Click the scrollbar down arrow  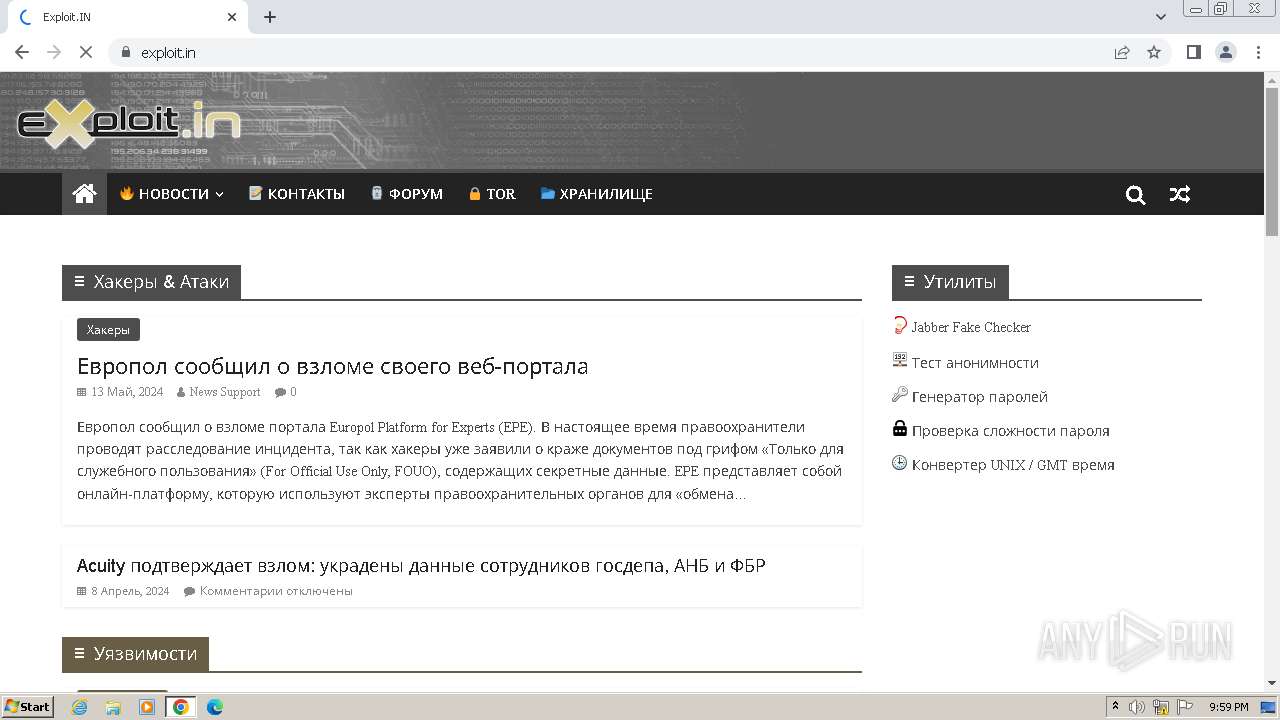pos(1272,683)
